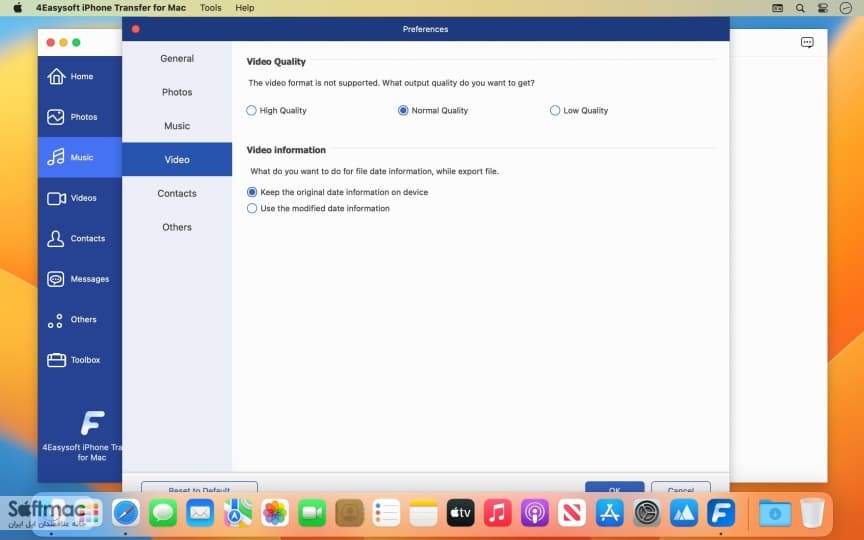This screenshot has width=864, height=540.
Task: Click Reset to Default button
Action: 199,487
